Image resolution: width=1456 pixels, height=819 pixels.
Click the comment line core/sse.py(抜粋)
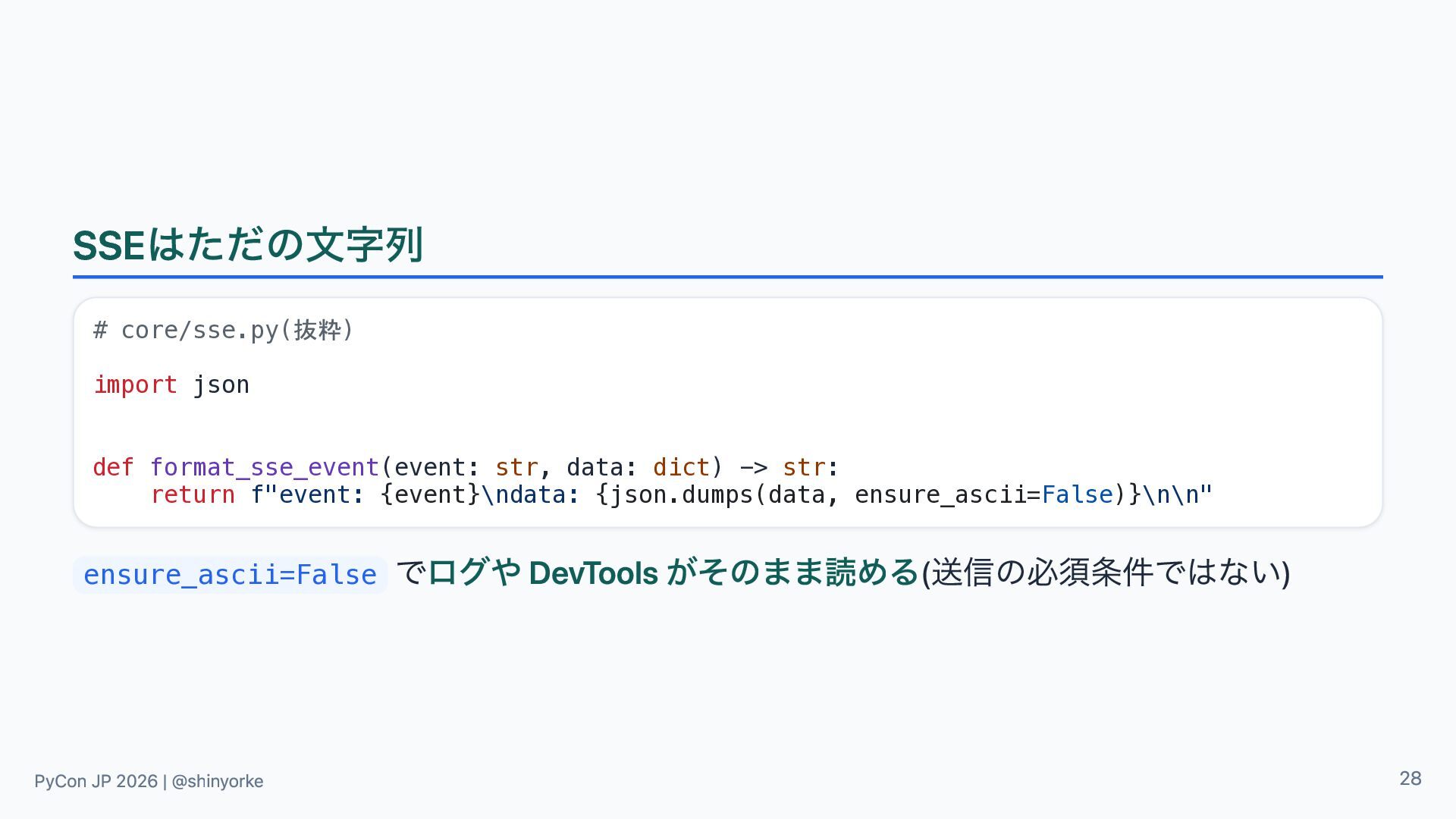coord(223,330)
